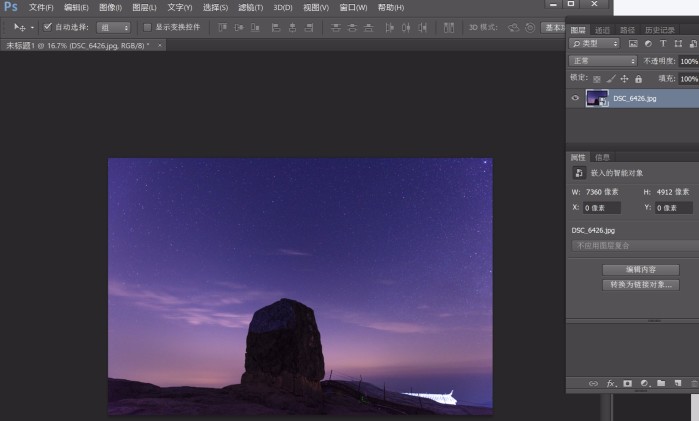Toggle lock all padlock icon
The image size is (699, 421).
[638, 79]
